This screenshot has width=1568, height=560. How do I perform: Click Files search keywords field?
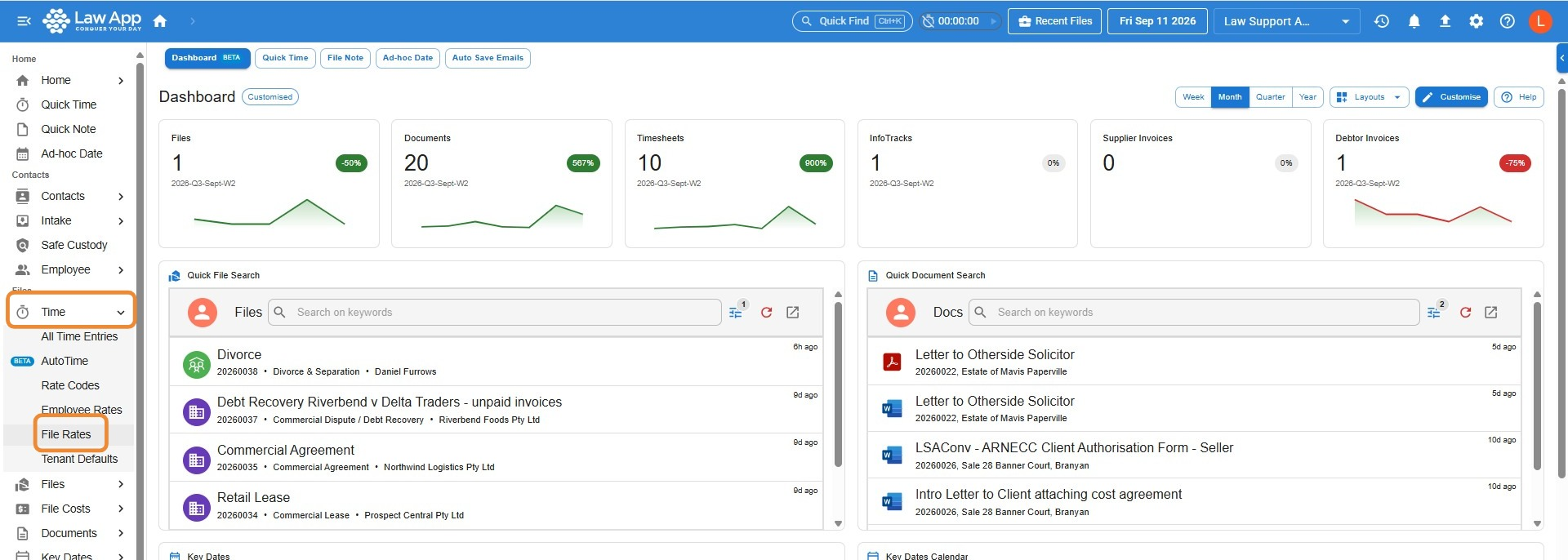(495, 313)
